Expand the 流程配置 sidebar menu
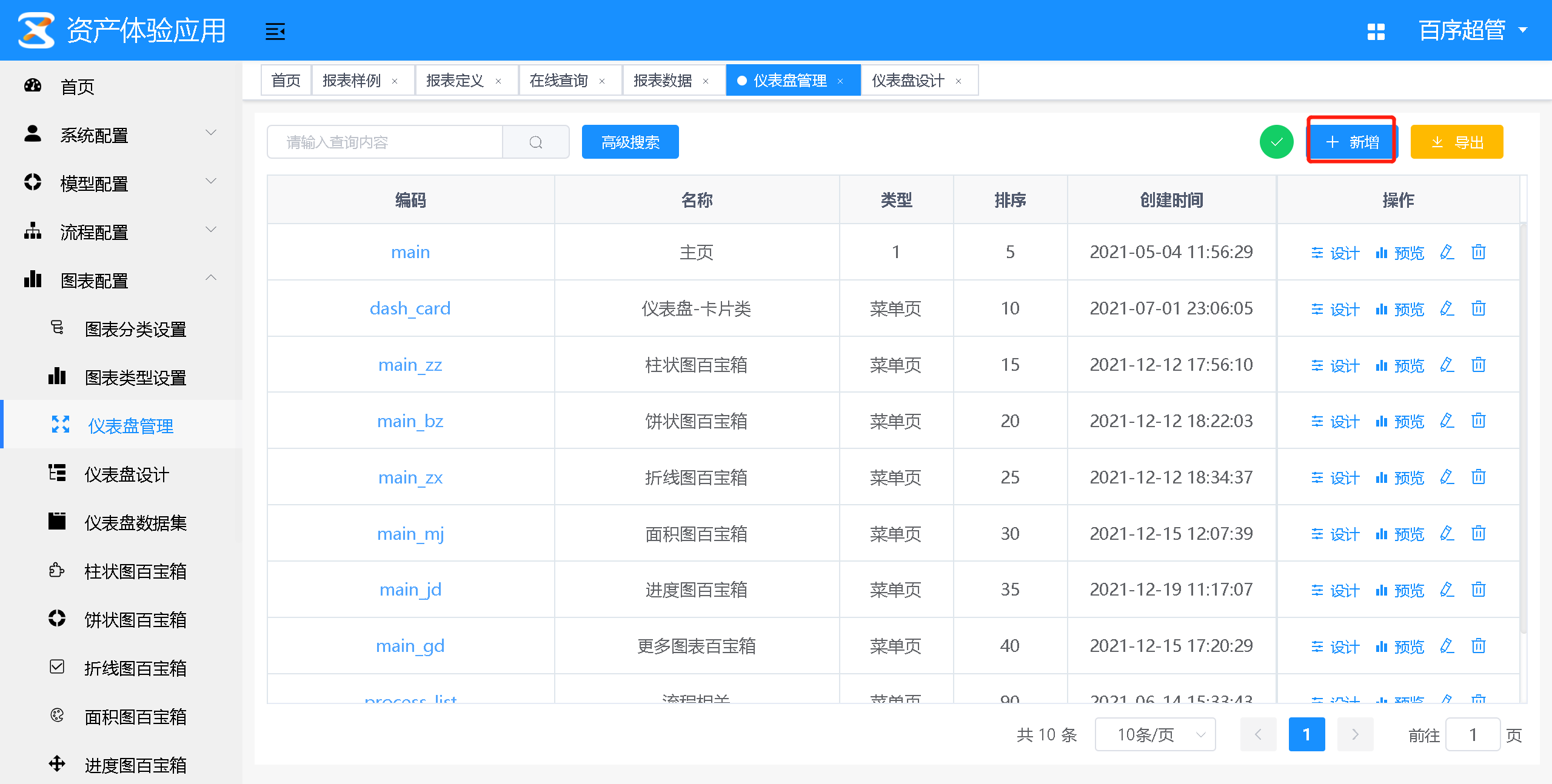Viewport: 1552px width, 784px height. pyautogui.click(x=121, y=232)
